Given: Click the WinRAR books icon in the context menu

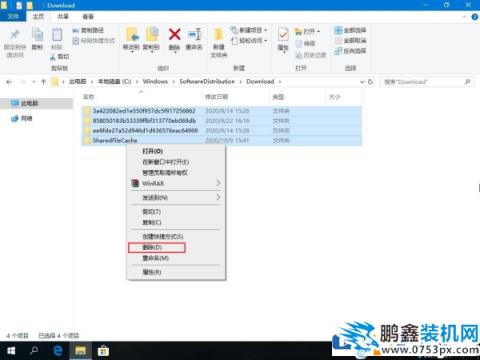Looking at the screenshot, I should tap(135, 183).
